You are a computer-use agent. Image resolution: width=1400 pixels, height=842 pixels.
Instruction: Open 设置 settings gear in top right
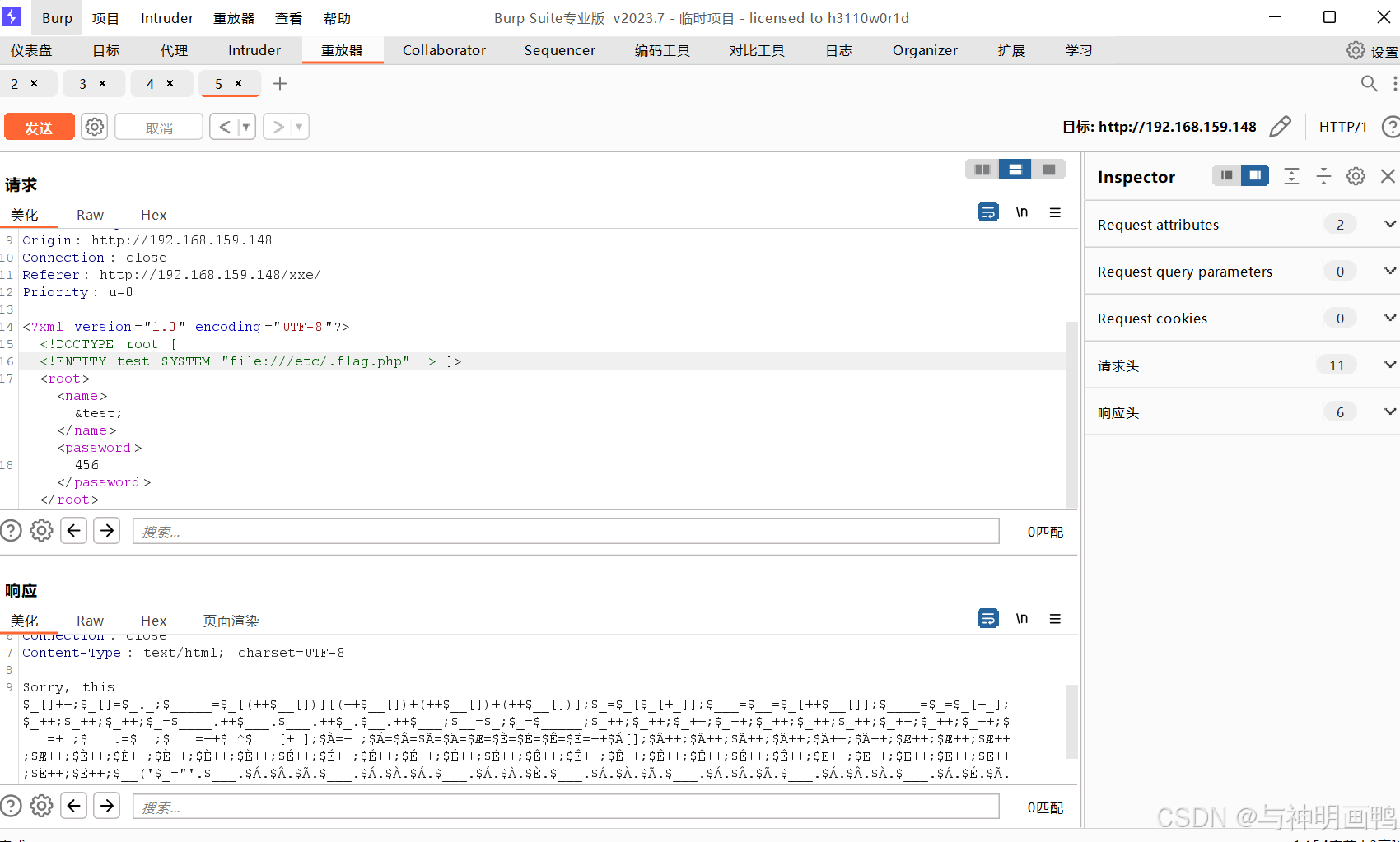1356,50
